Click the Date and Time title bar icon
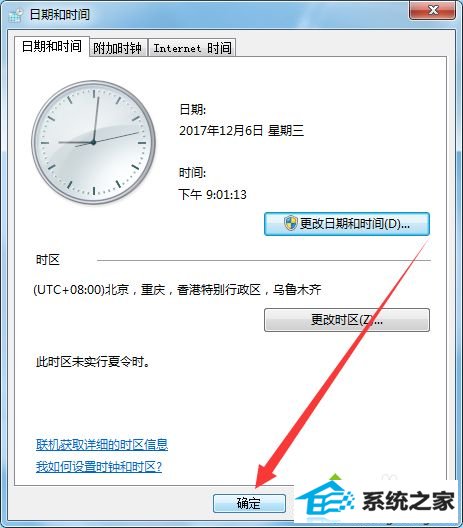Image resolution: width=463 pixels, height=528 pixels. [x=15, y=15]
